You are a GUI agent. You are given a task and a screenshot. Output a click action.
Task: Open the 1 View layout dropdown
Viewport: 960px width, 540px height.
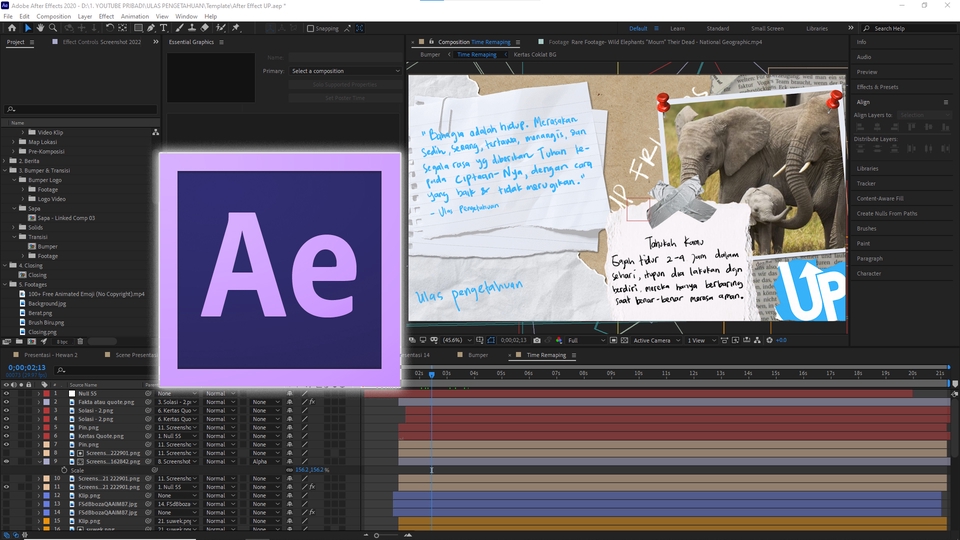pyautogui.click(x=701, y=340)
